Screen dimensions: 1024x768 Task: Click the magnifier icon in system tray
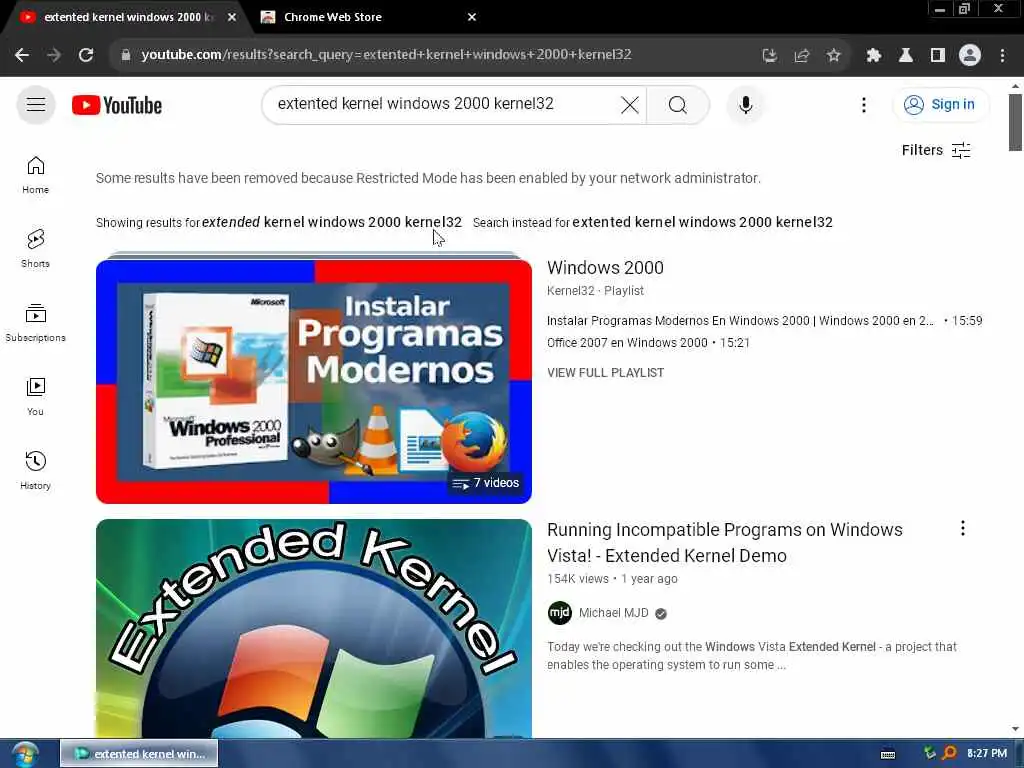point(949,753)
